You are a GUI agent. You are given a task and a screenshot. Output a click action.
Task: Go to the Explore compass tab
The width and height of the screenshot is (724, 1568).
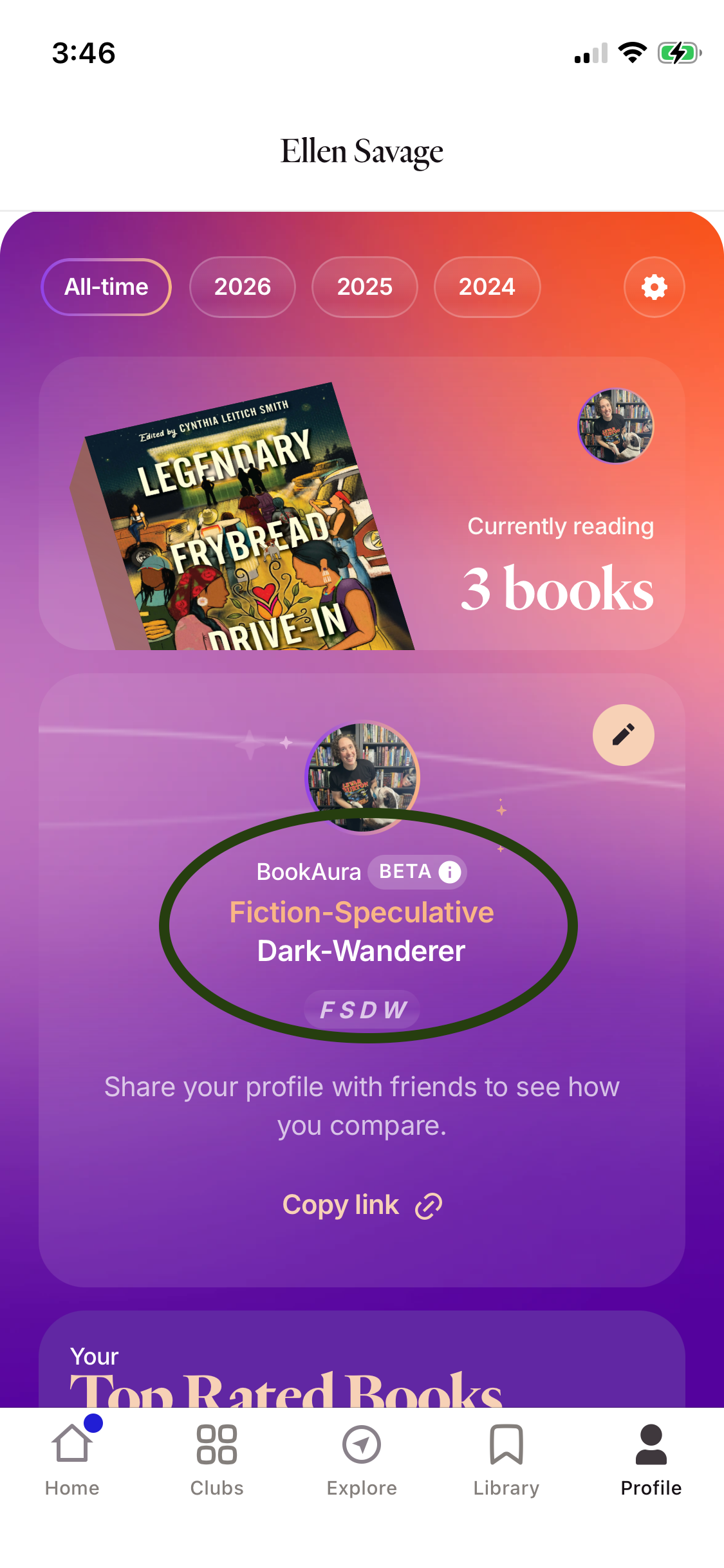click(362, 1460)
